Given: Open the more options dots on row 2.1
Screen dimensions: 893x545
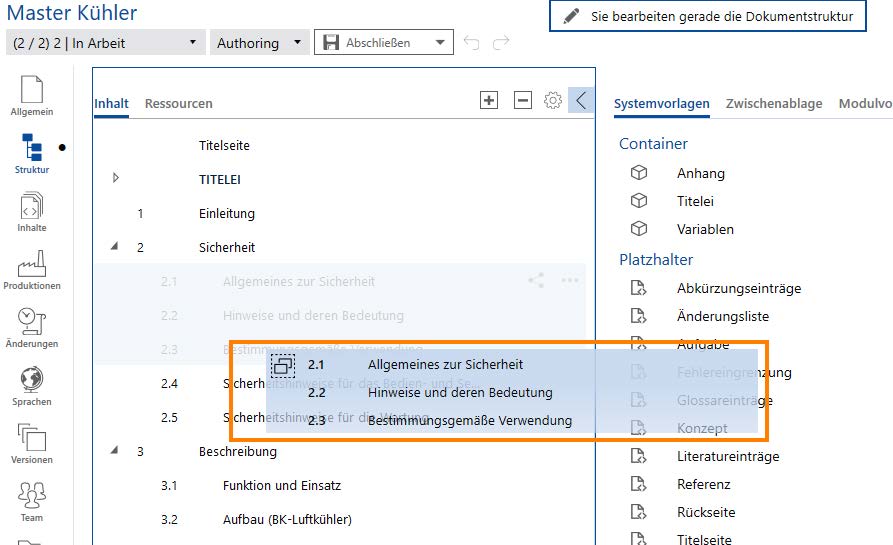Looking at the screenshot, I should point(570,280).
